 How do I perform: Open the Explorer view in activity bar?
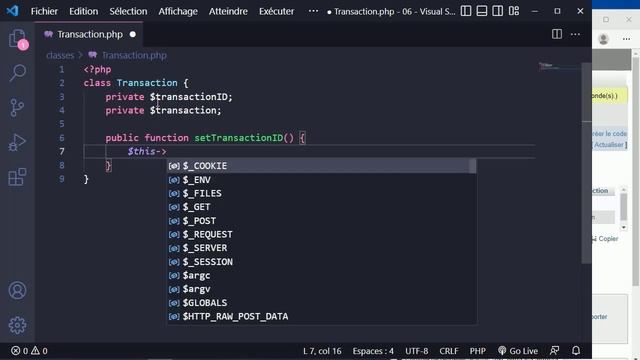pyautogui.click(x=18, y=39)
